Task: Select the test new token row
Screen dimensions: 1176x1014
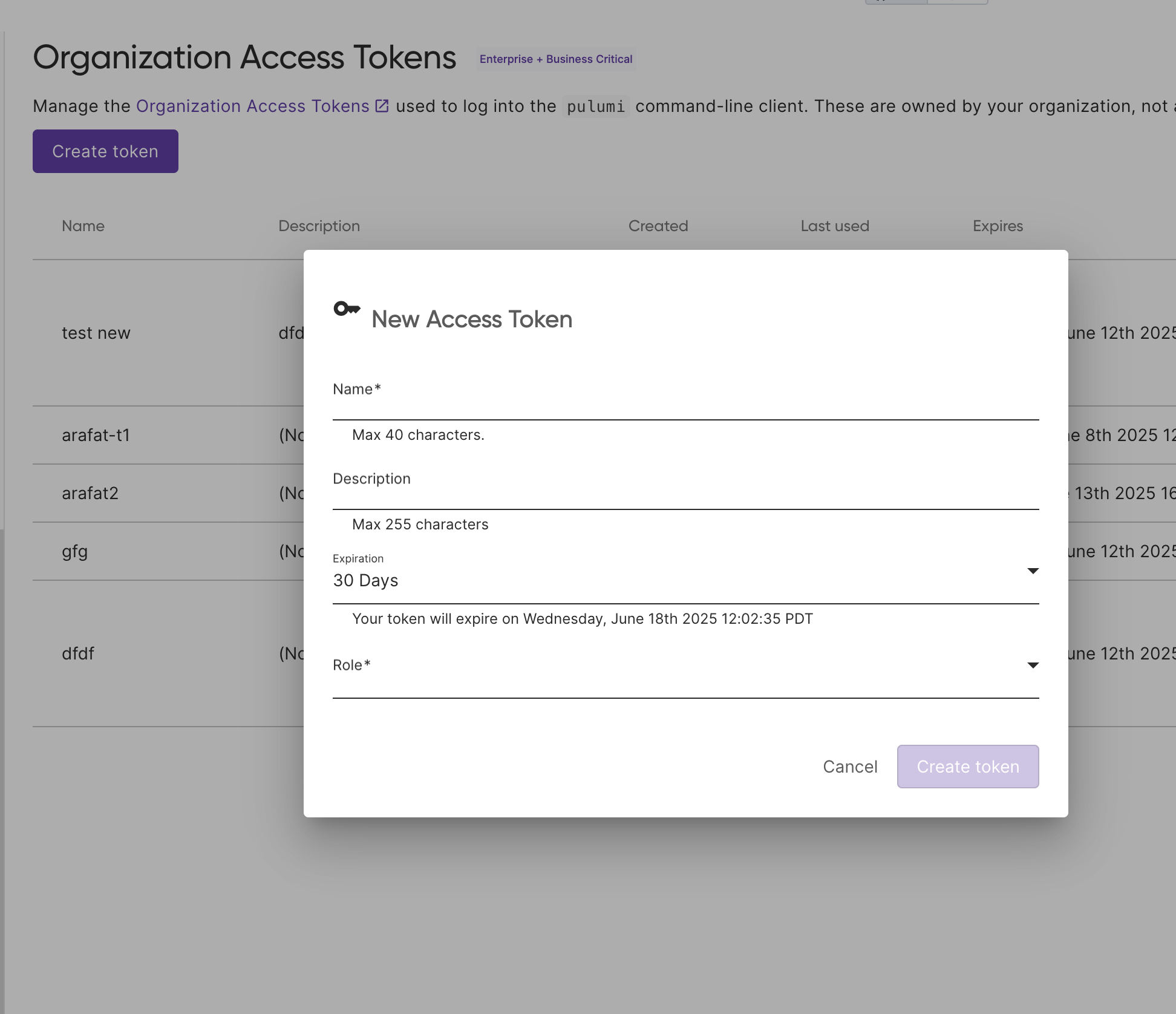Action: point(96,333)
